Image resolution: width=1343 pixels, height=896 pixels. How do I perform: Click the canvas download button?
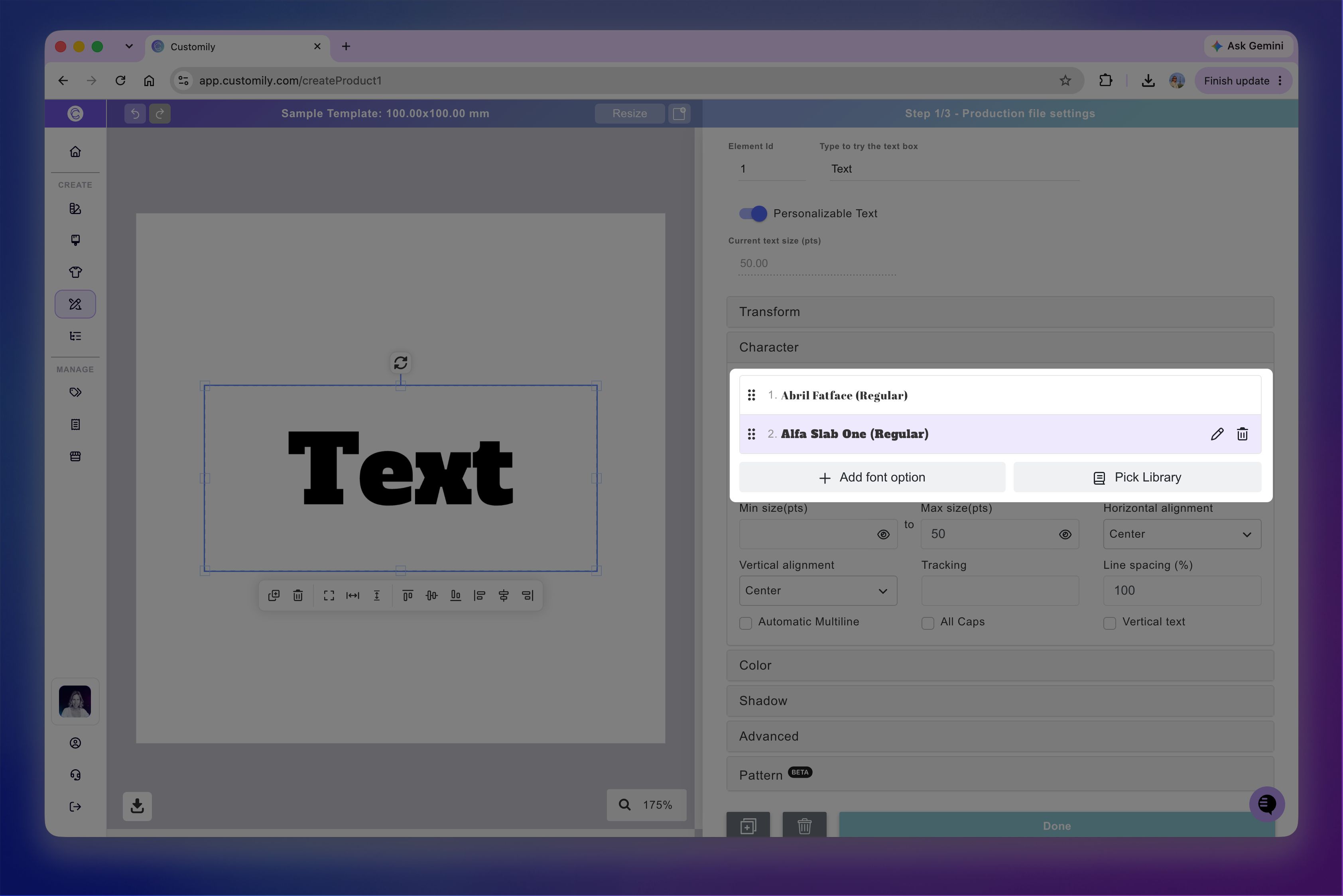pos(137,806)
